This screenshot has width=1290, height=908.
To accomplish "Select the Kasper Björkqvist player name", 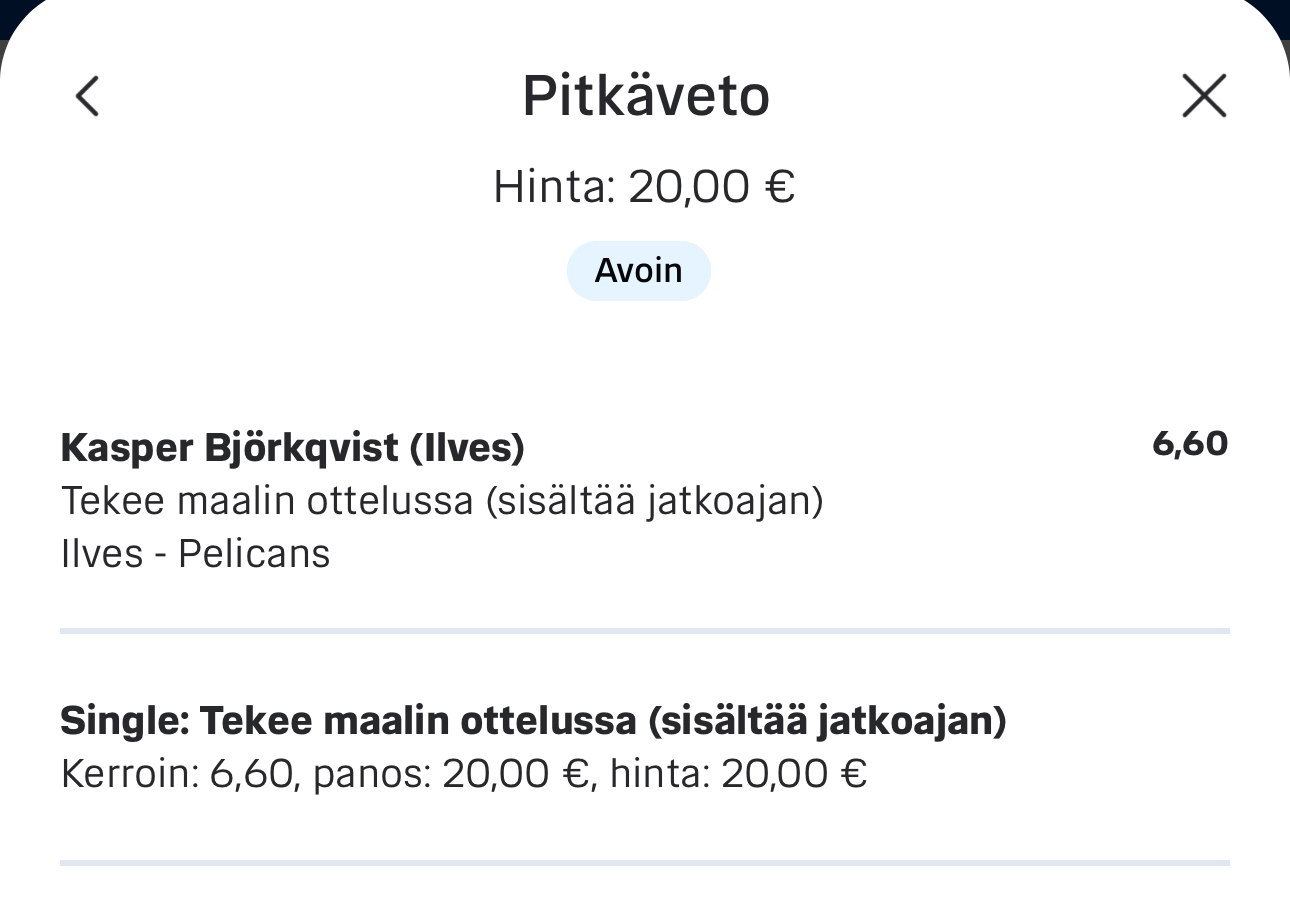I will [230, 448].
